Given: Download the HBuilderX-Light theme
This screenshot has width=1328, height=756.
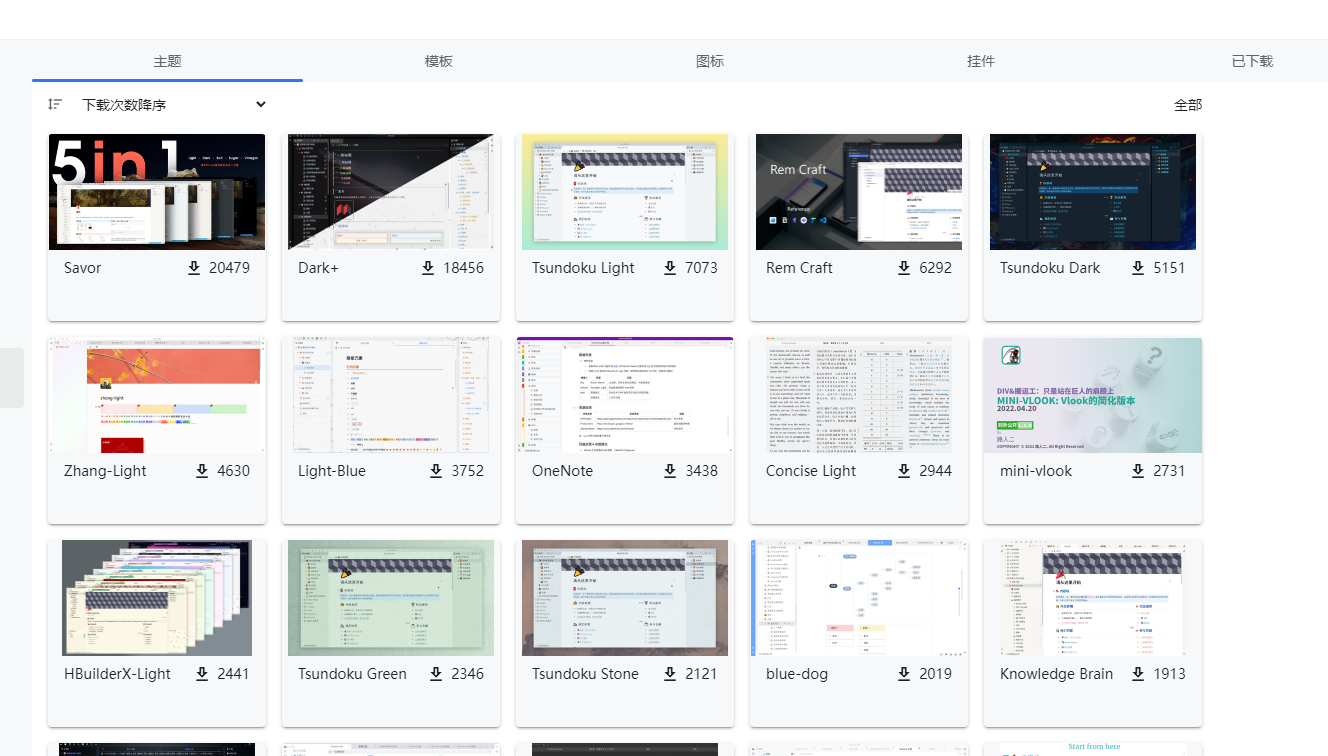Looking at the screenshot, I should click(x=202, y=674).
